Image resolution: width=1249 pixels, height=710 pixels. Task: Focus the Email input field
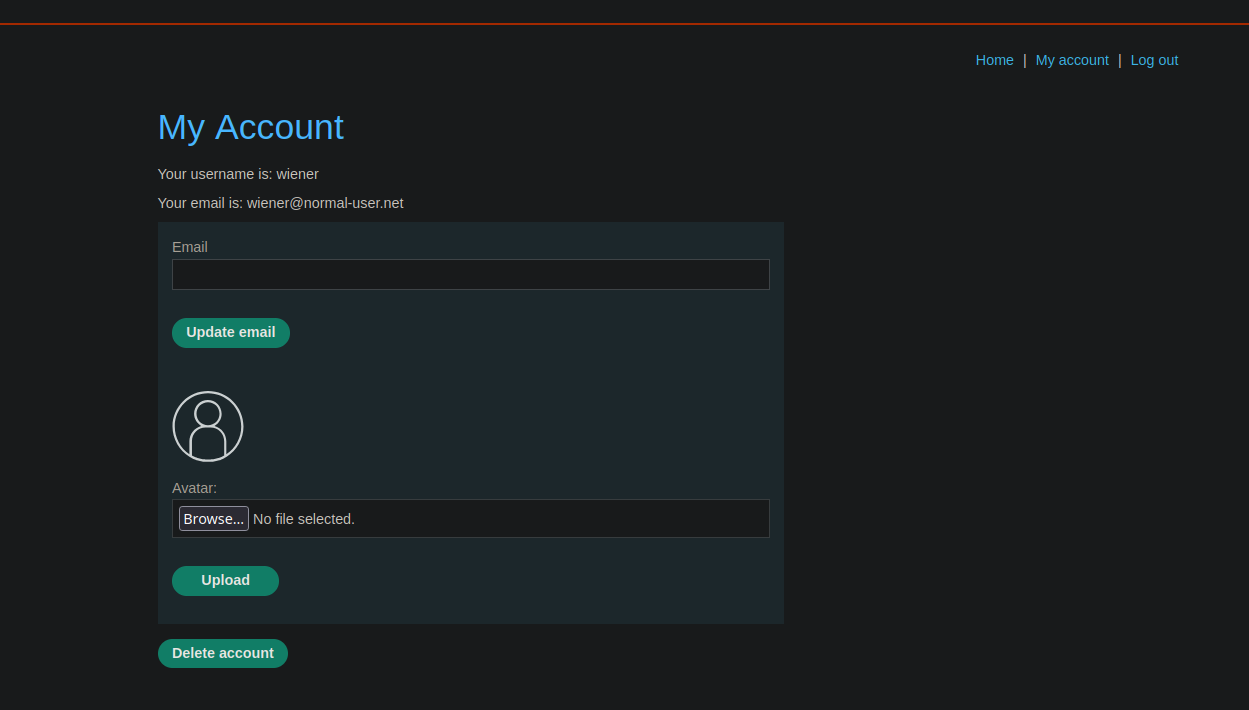click(x=470, y=275)
